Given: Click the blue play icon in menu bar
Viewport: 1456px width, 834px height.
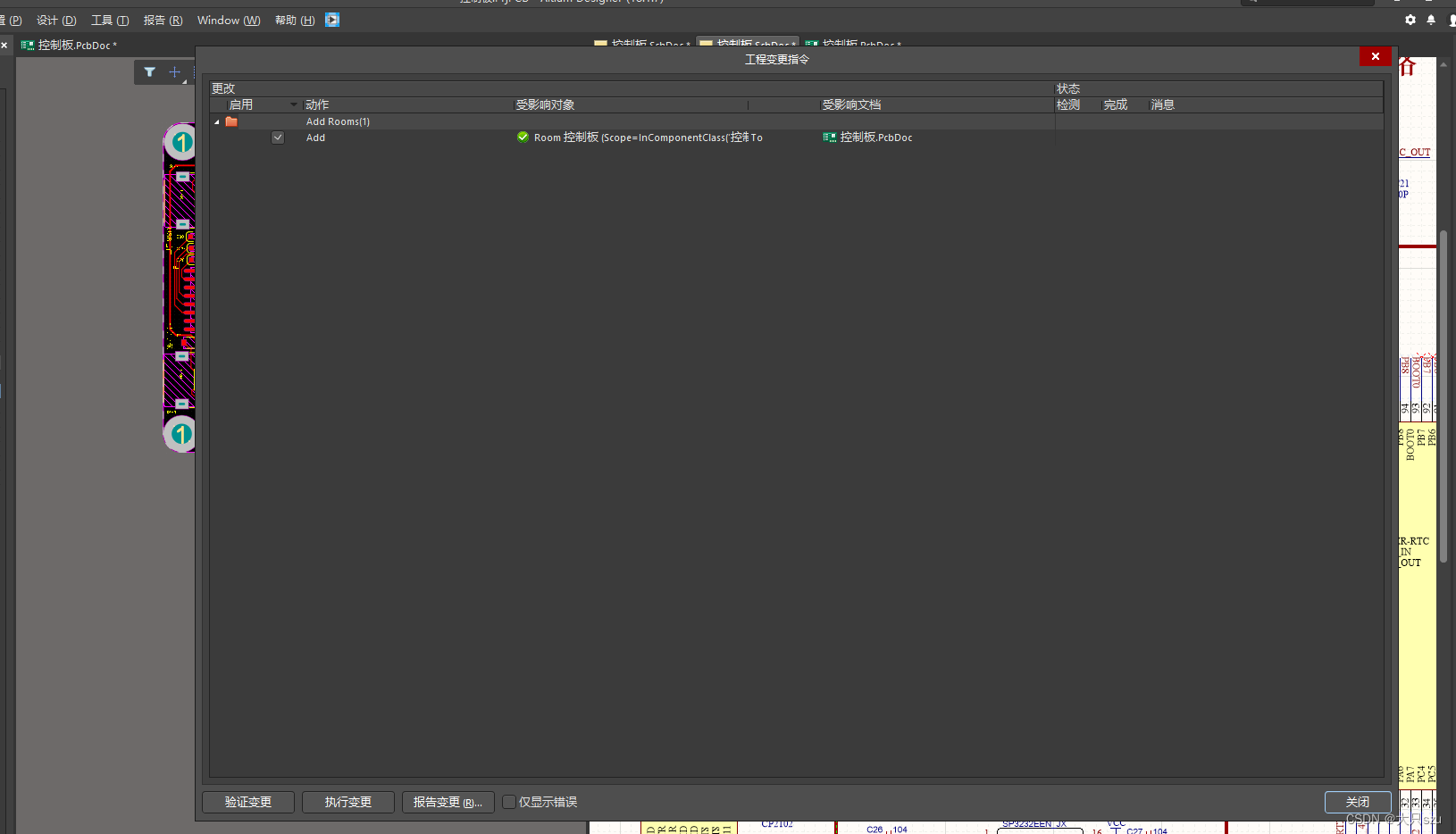Looking at the screenshot, I should click(x=332, y=20).
